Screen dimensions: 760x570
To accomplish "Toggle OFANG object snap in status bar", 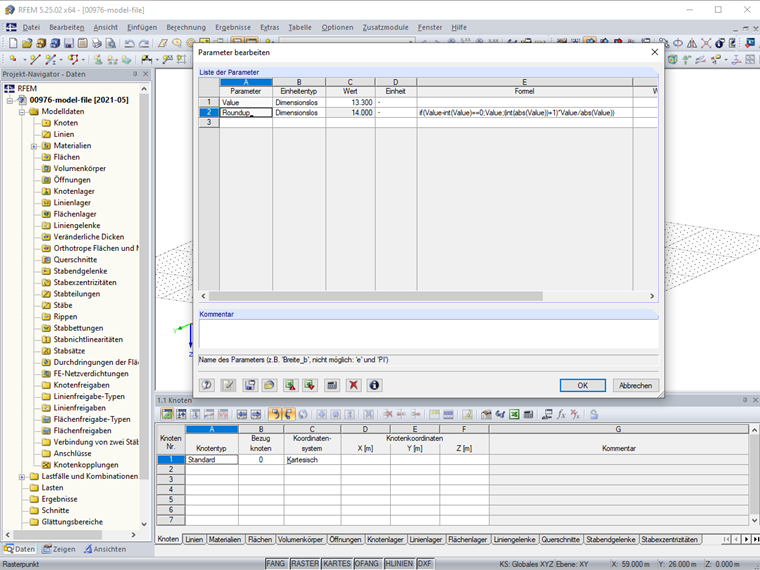I will tap(366, 563).
